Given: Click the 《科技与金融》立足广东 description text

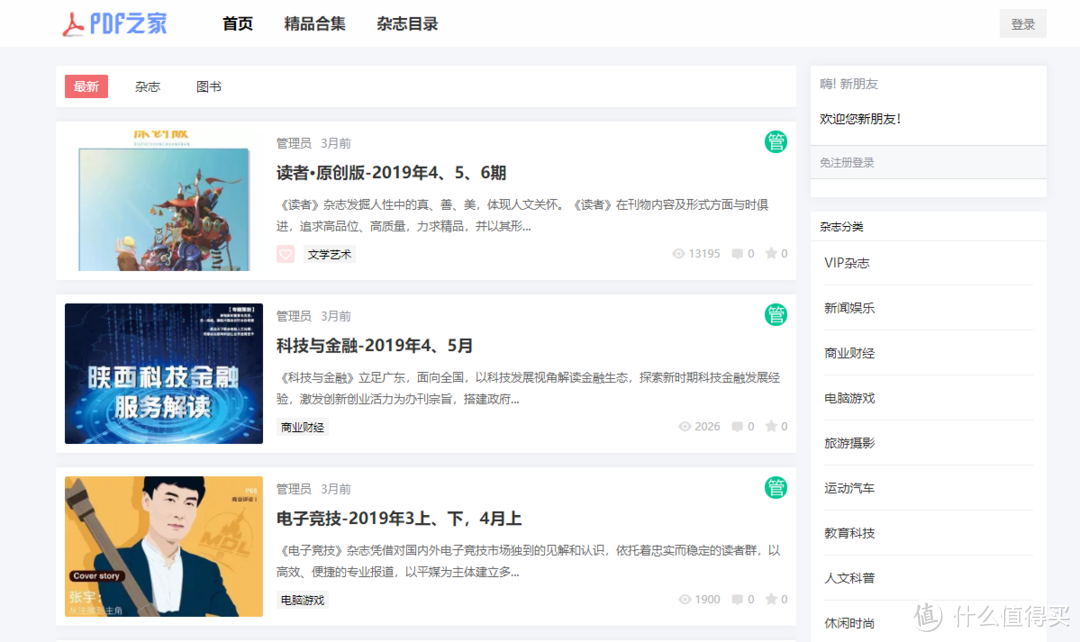Looking at the screenshot, I should [x=528, y=388].
